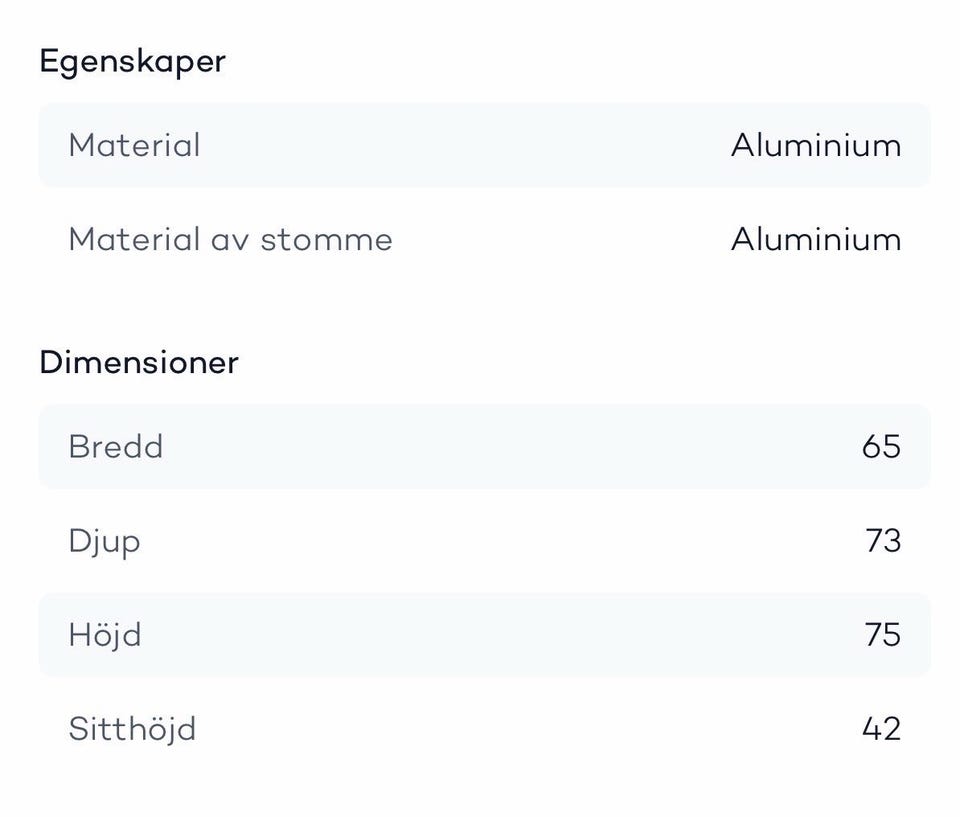
Task: Click the middle of the Djup row
Action: click(484, 541)
